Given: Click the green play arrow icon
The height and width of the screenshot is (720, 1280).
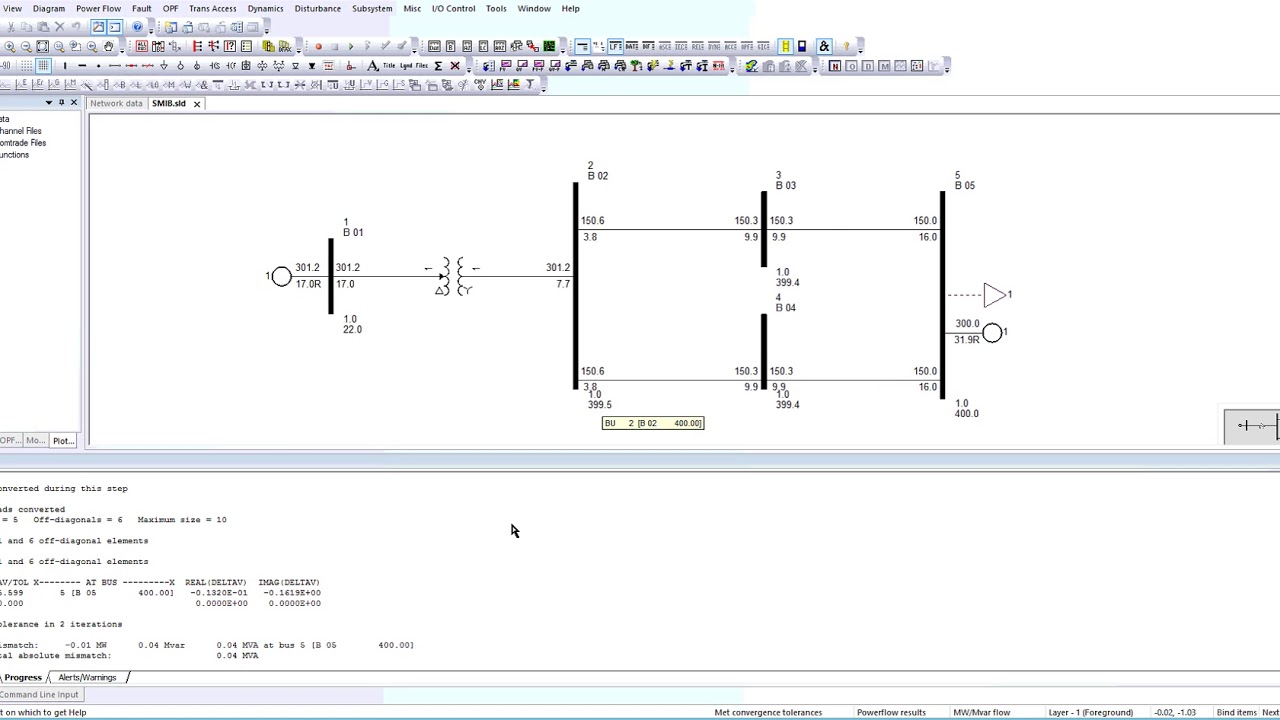Looking at the screenshot, I should (x=351, y=46).
